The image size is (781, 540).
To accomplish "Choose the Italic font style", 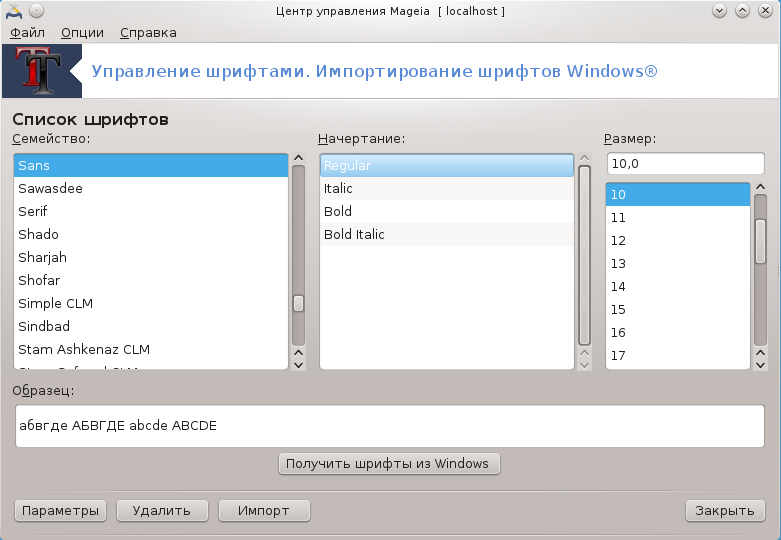I will click(x=447, y=188).
